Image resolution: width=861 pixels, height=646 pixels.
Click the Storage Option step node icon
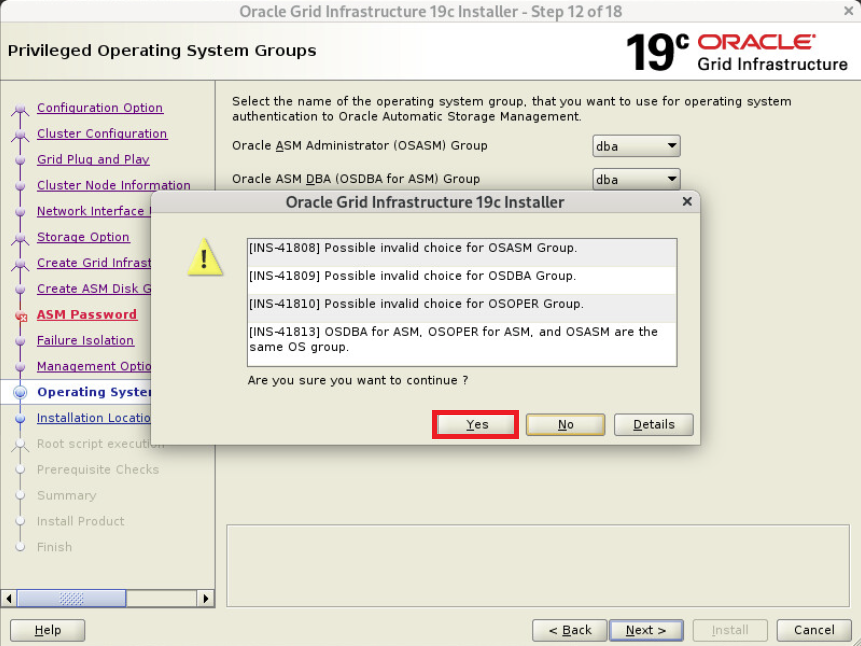pyautogui.click(x=20, y=238)
